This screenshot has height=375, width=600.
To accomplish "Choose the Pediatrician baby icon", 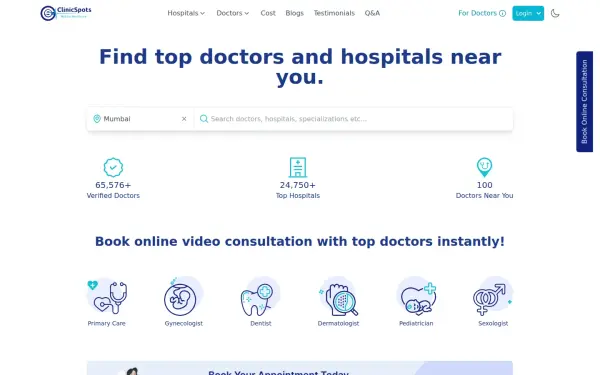I will tap(416, 297).
